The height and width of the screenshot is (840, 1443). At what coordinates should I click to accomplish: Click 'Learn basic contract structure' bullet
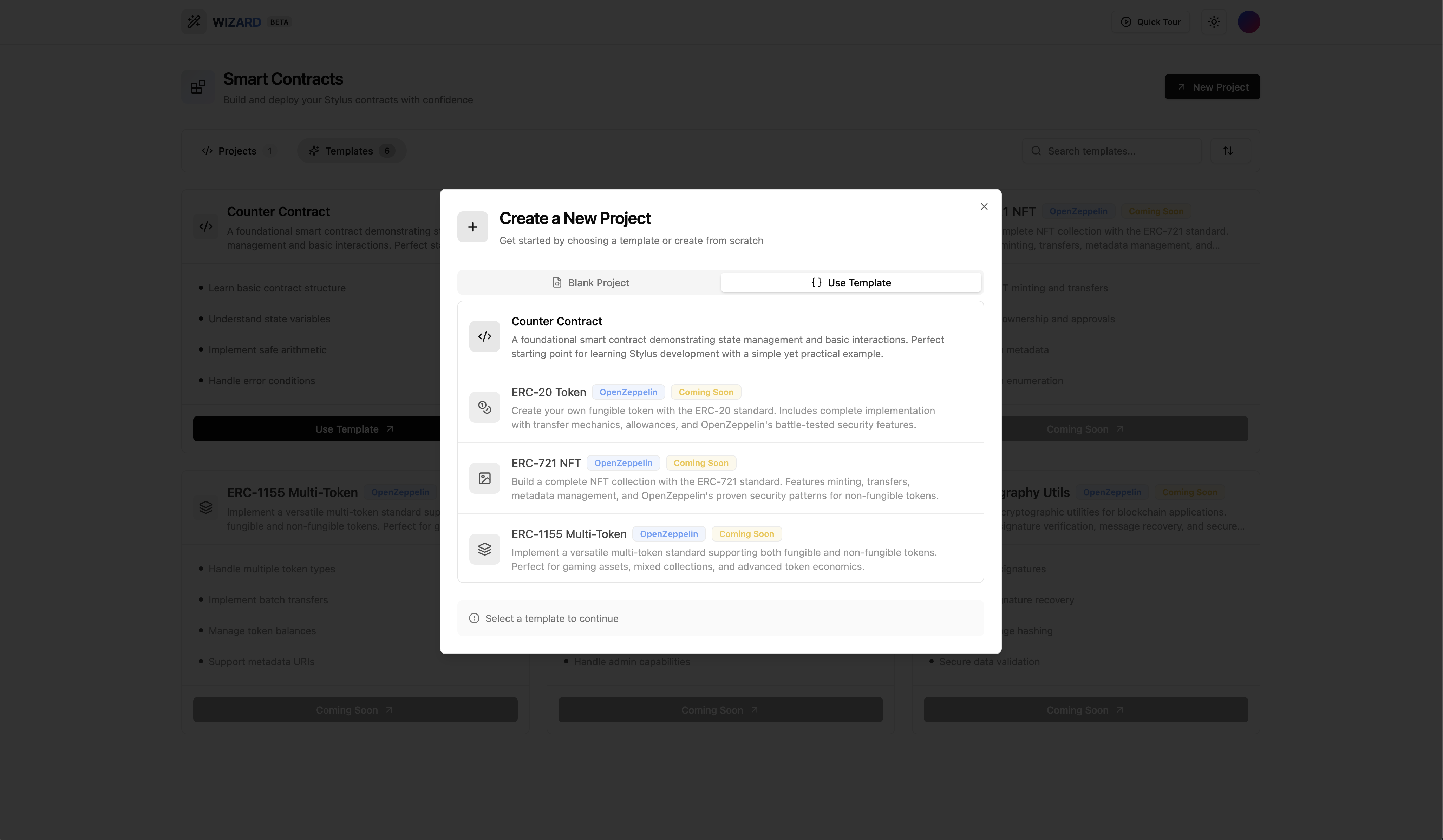click(x=277, y=288)
